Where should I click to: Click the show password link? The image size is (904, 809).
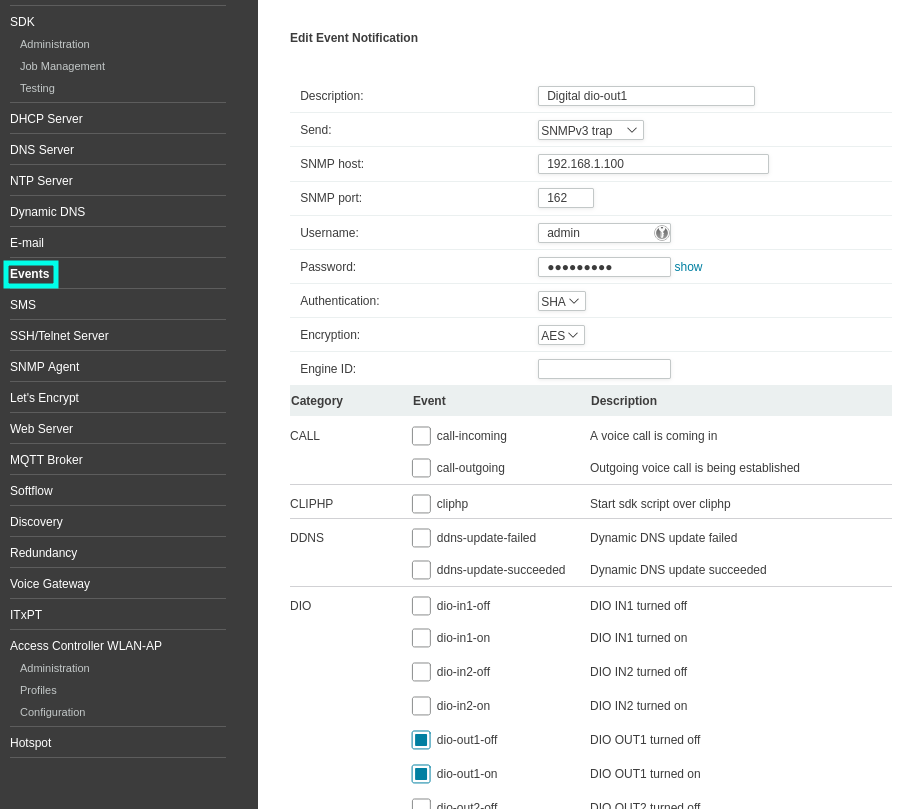tap(688, 267)
